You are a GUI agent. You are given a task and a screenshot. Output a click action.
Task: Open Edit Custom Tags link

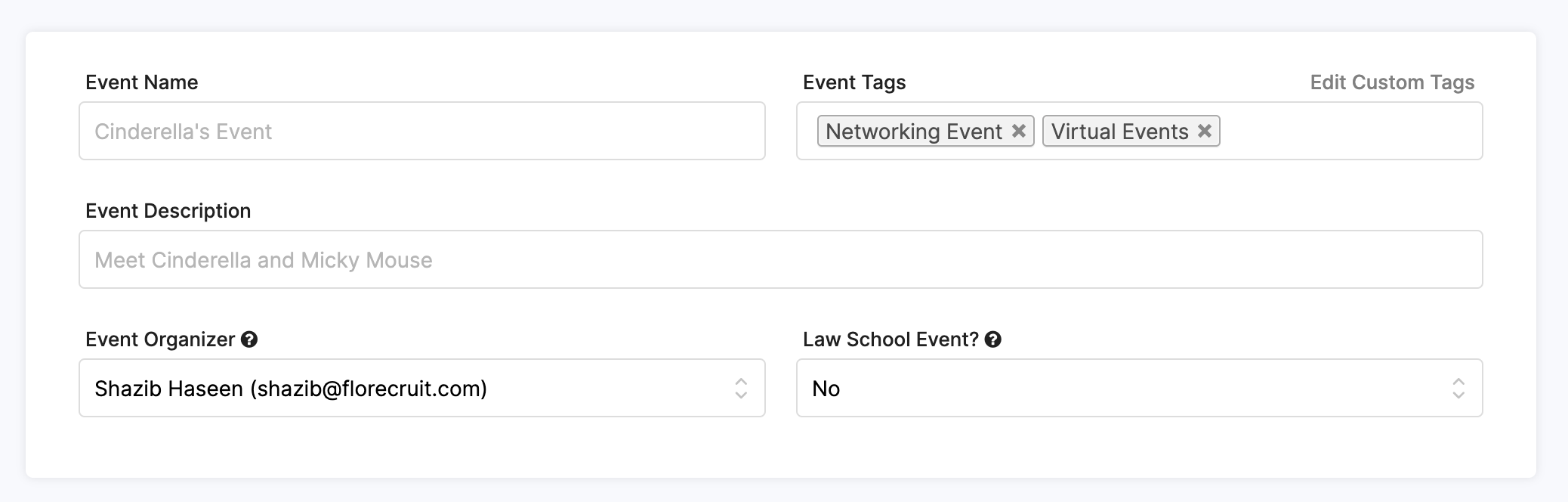1391,82
